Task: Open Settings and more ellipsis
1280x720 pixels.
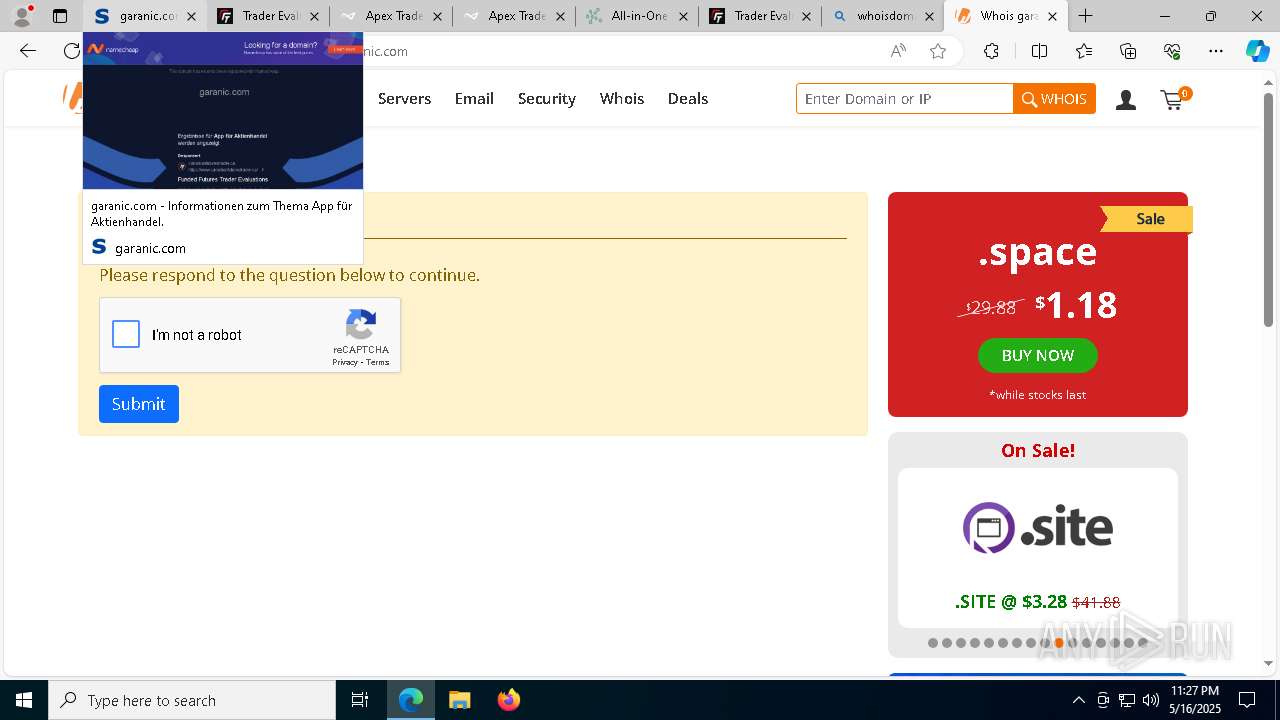Action: pyautogui.click(x=1216, y=51)
